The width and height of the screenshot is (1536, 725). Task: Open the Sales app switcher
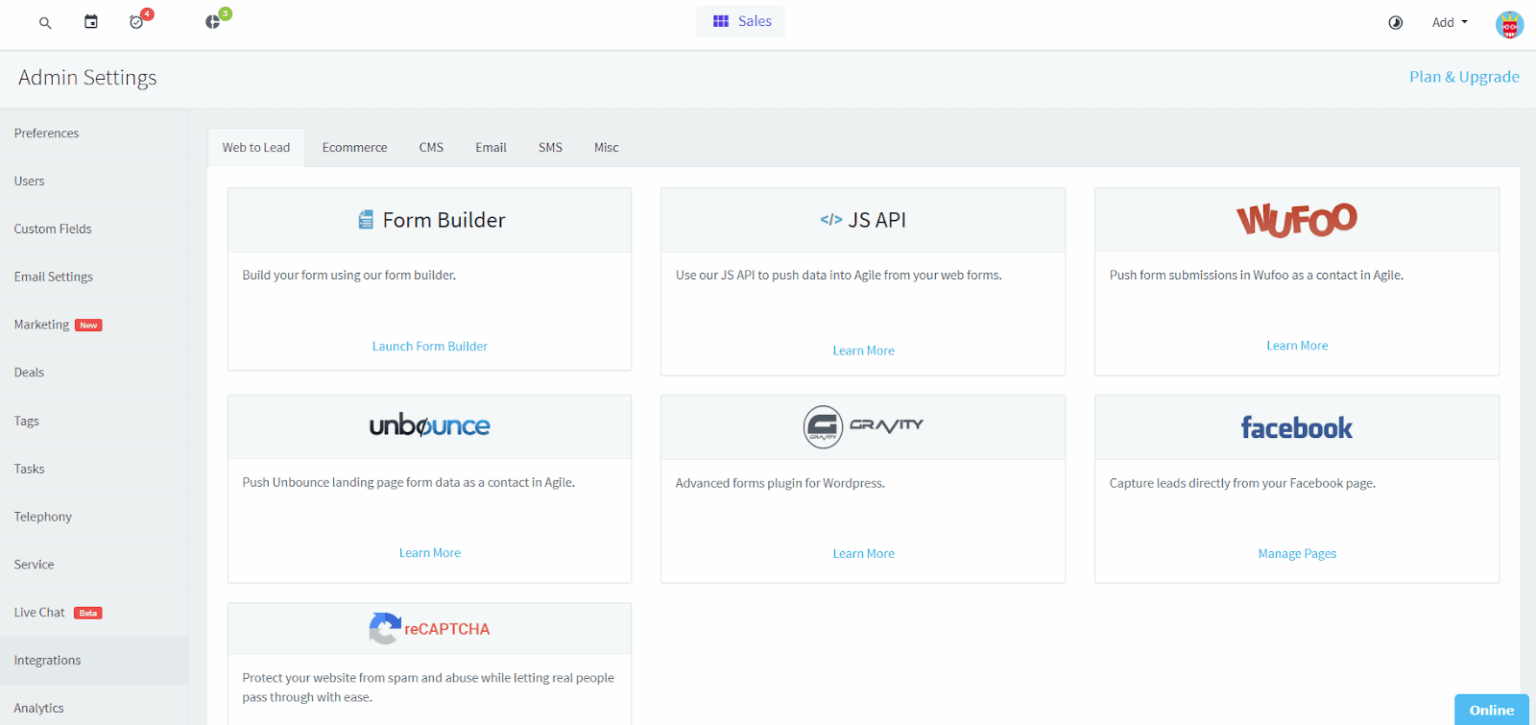(x=740, y=21)
